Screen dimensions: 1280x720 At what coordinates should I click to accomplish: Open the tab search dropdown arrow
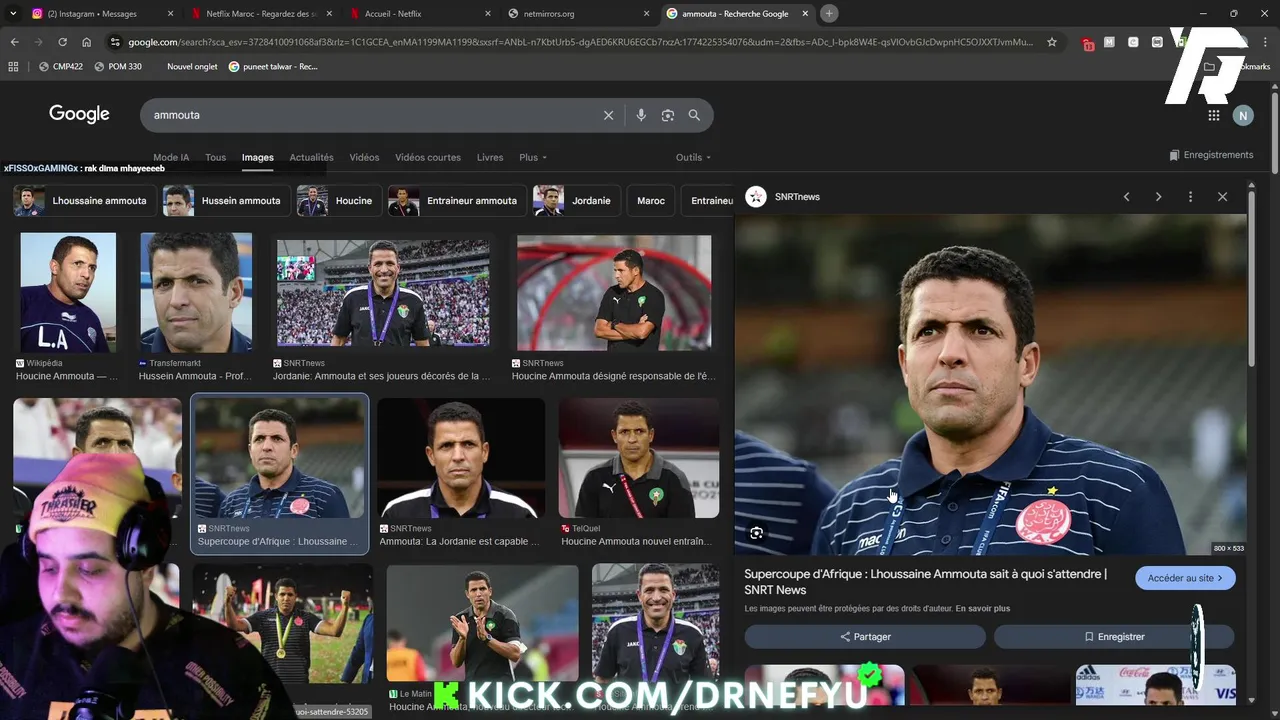point(13,13)
